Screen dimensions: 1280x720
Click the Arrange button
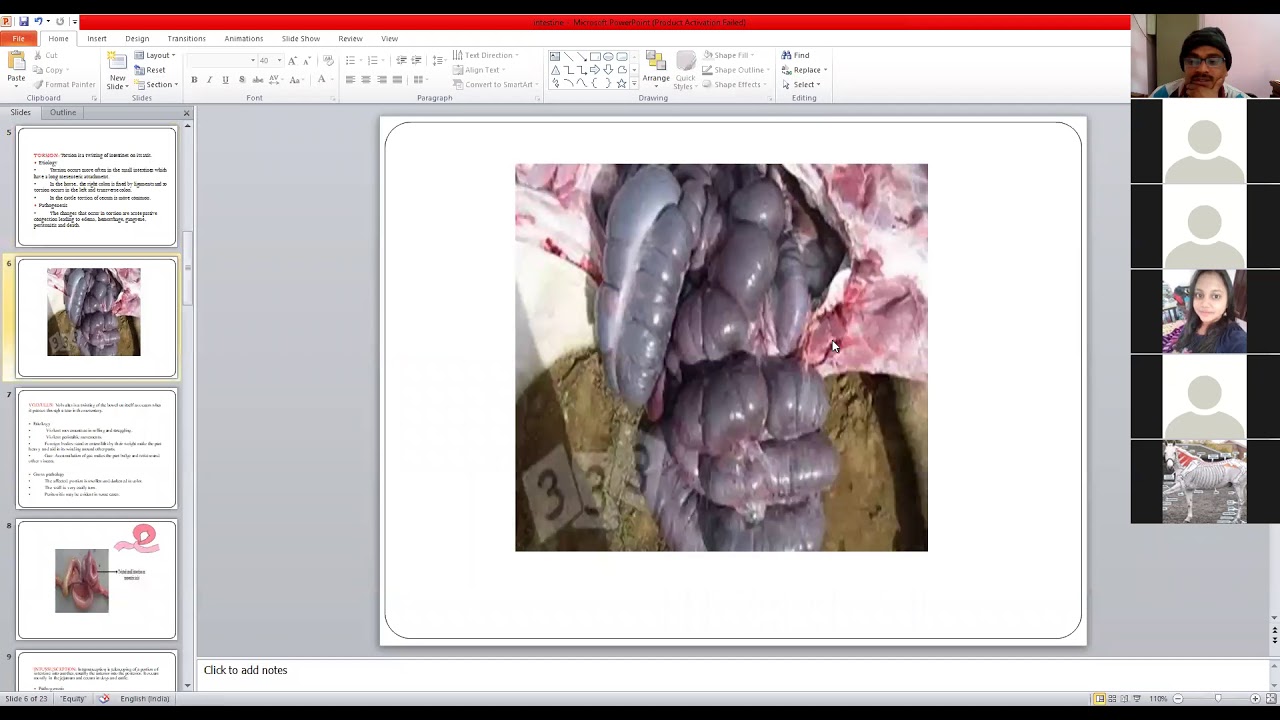pos(656,68)
